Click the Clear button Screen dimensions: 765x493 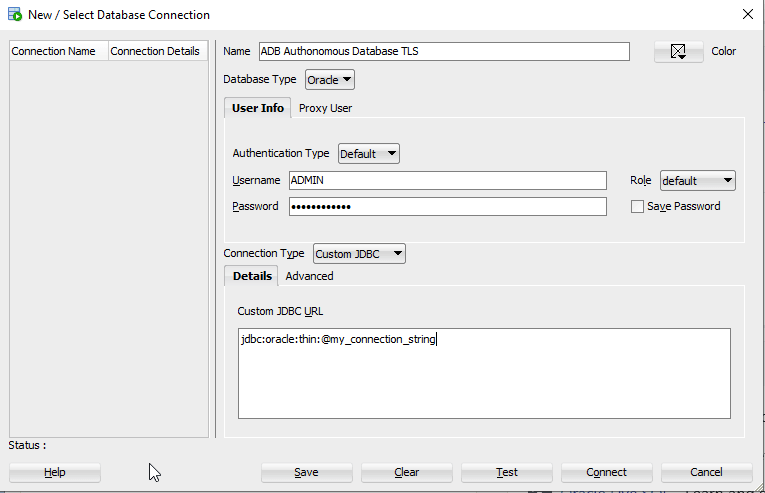[x=406, y=472]
